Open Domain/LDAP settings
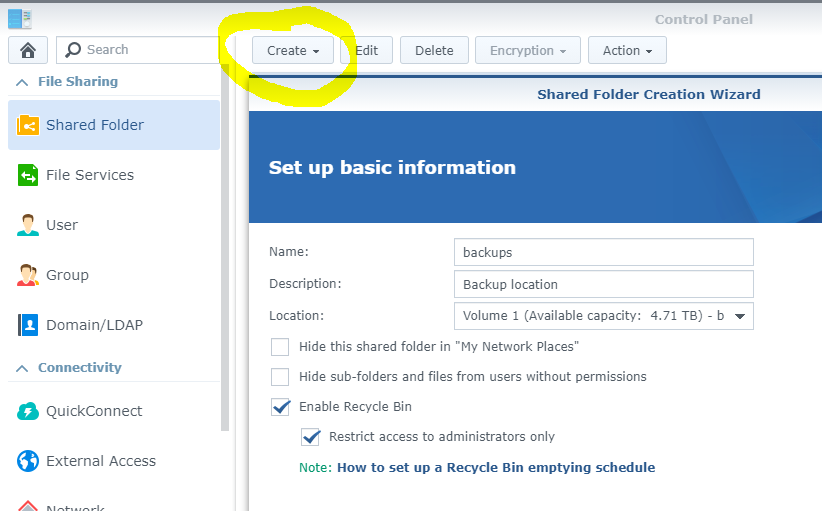Image resolution: width=822 pixels, height=511 pixels. pos(114,325)
